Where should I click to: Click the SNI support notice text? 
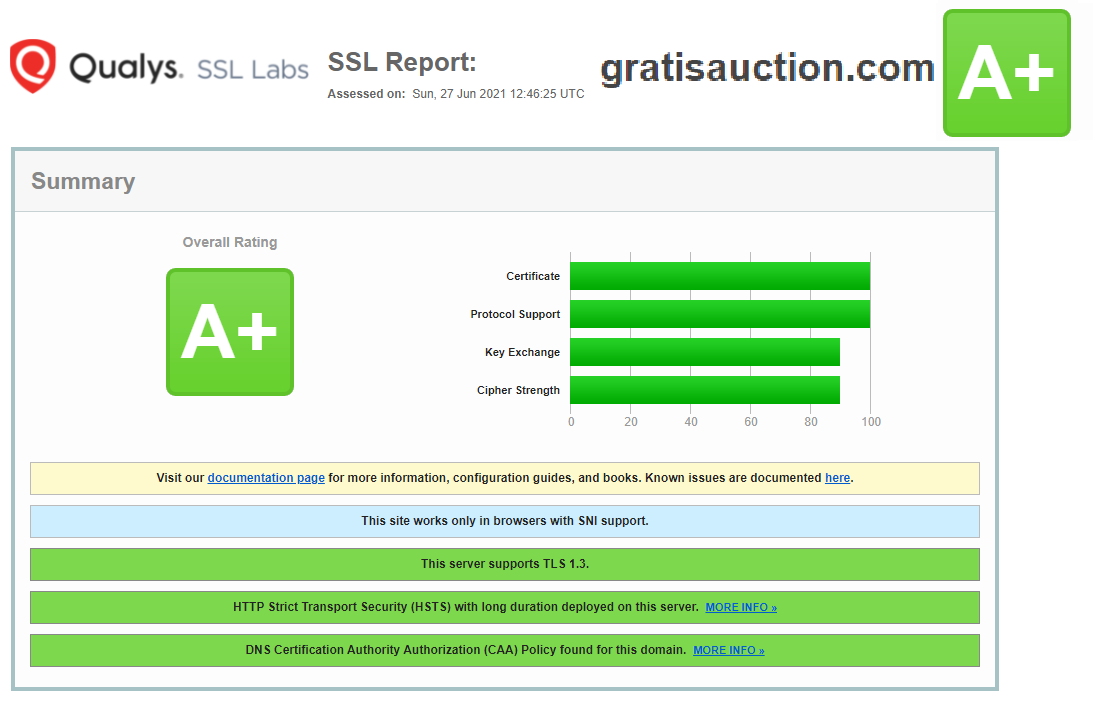point(505,521)
